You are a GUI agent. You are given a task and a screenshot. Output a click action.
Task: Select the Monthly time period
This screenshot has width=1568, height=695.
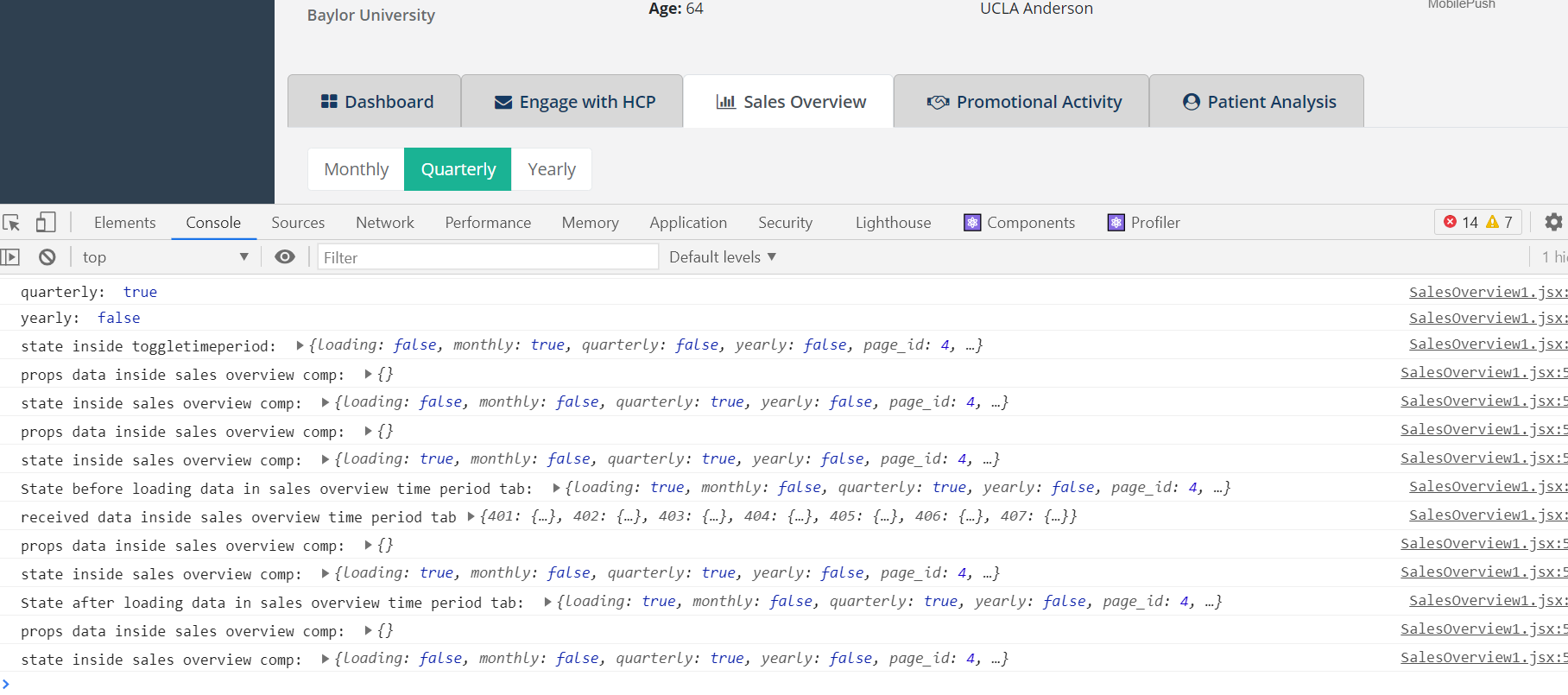click(356, 169)
